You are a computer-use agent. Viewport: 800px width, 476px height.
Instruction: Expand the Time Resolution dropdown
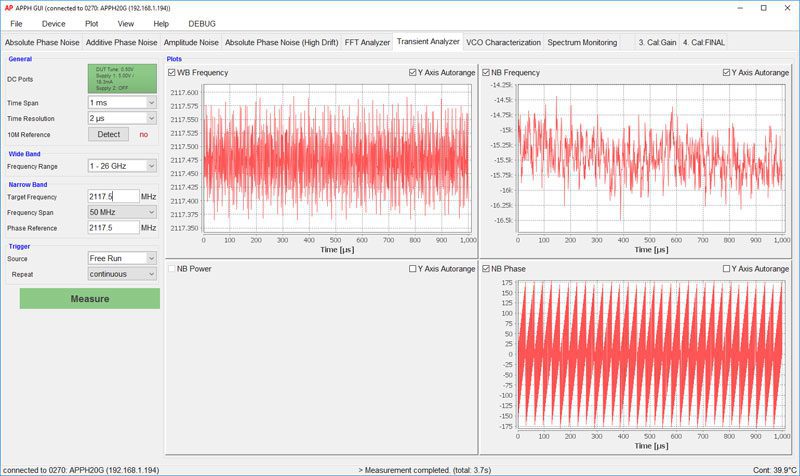coord(123,118)
